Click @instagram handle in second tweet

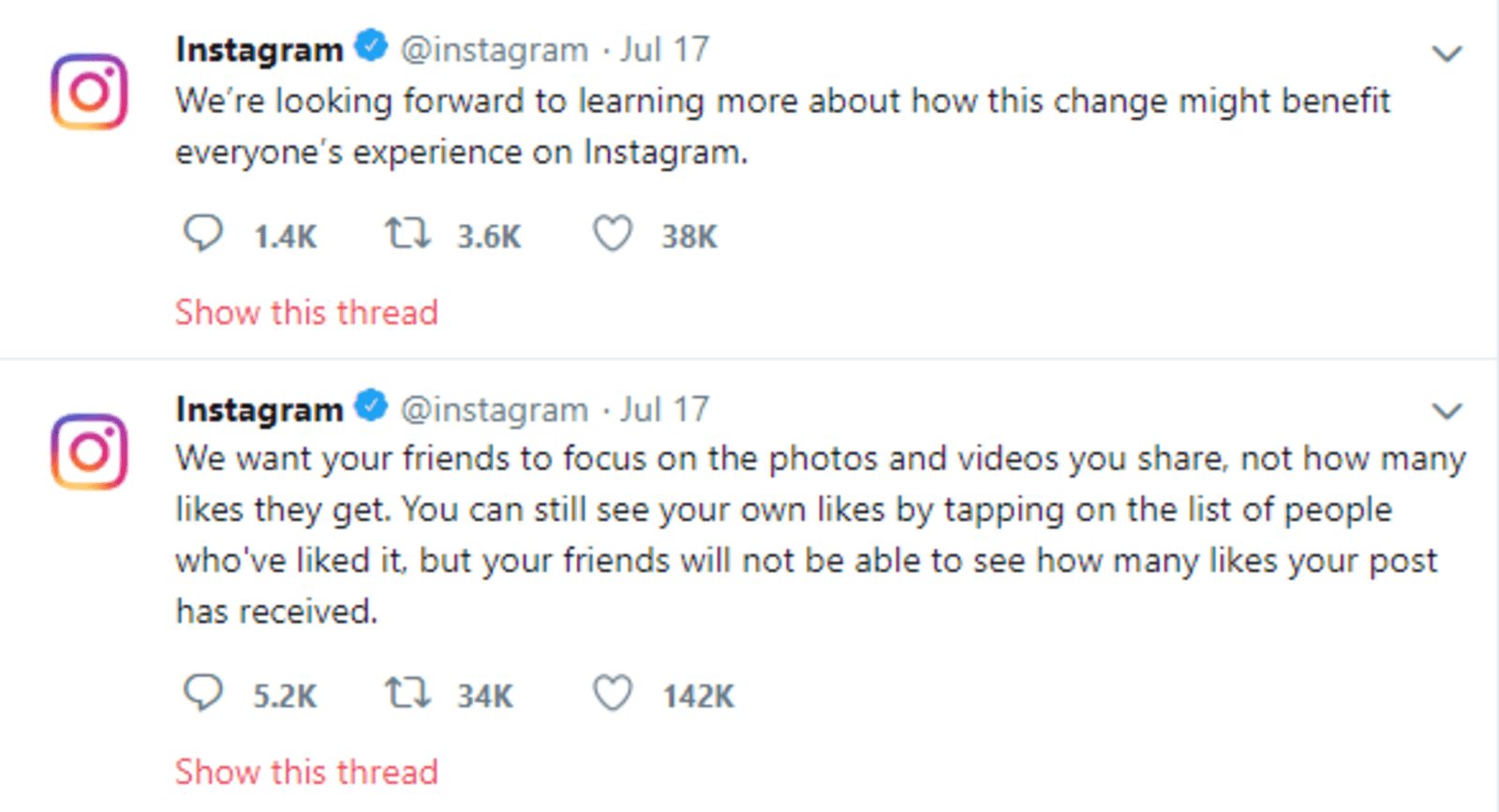[x=494, y=409]
